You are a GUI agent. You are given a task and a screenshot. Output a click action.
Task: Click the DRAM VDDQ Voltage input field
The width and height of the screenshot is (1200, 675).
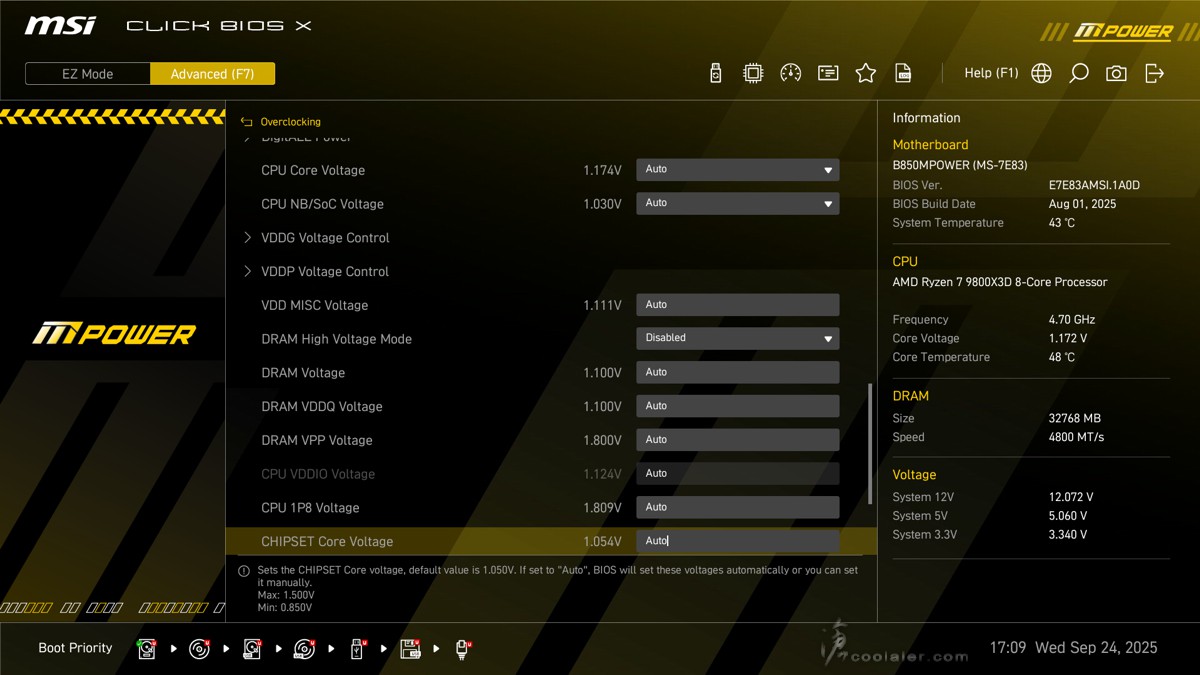coord(738,407)
